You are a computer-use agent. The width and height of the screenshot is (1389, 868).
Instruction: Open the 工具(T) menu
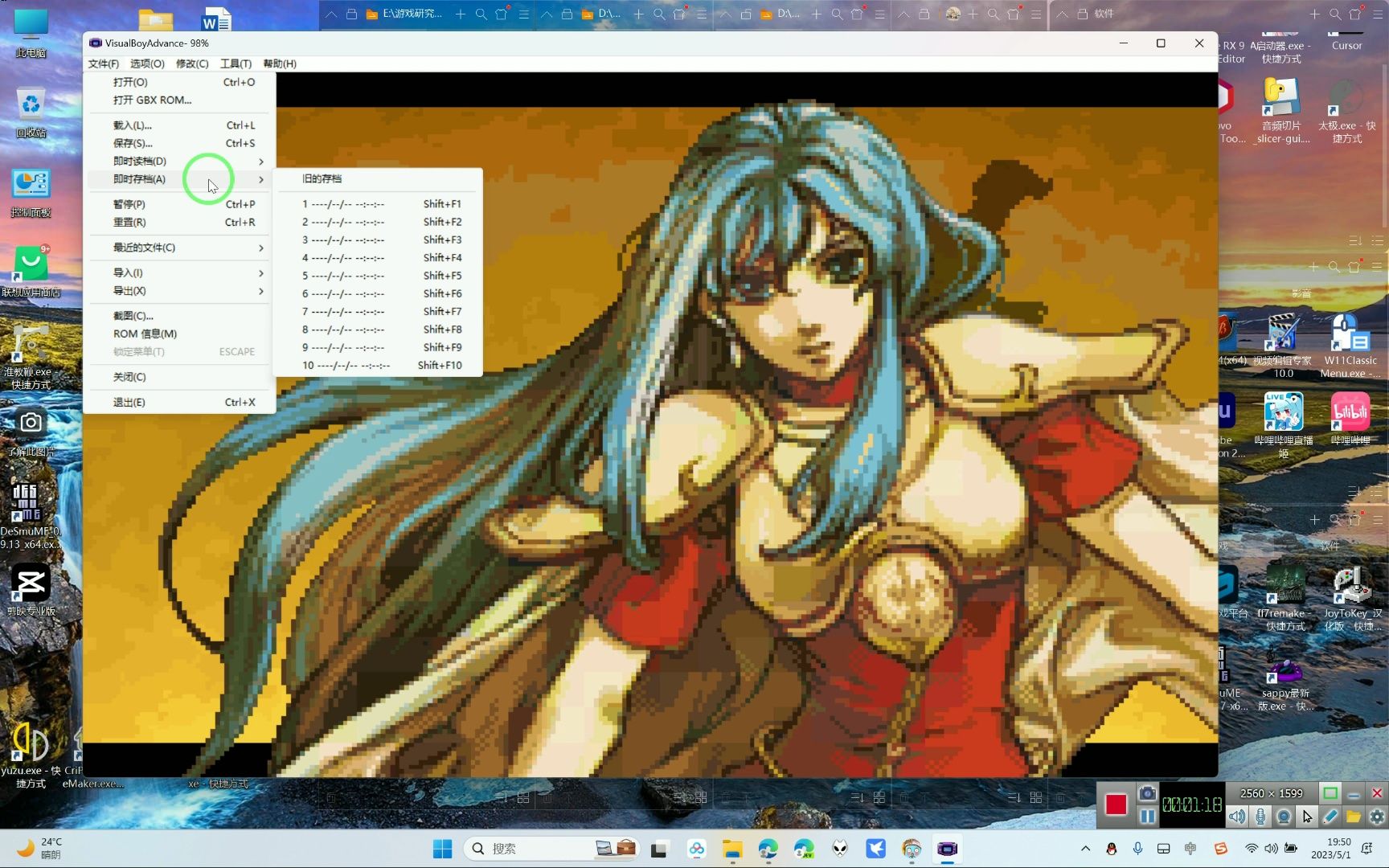pyautogui.click(x=236, y=63)
